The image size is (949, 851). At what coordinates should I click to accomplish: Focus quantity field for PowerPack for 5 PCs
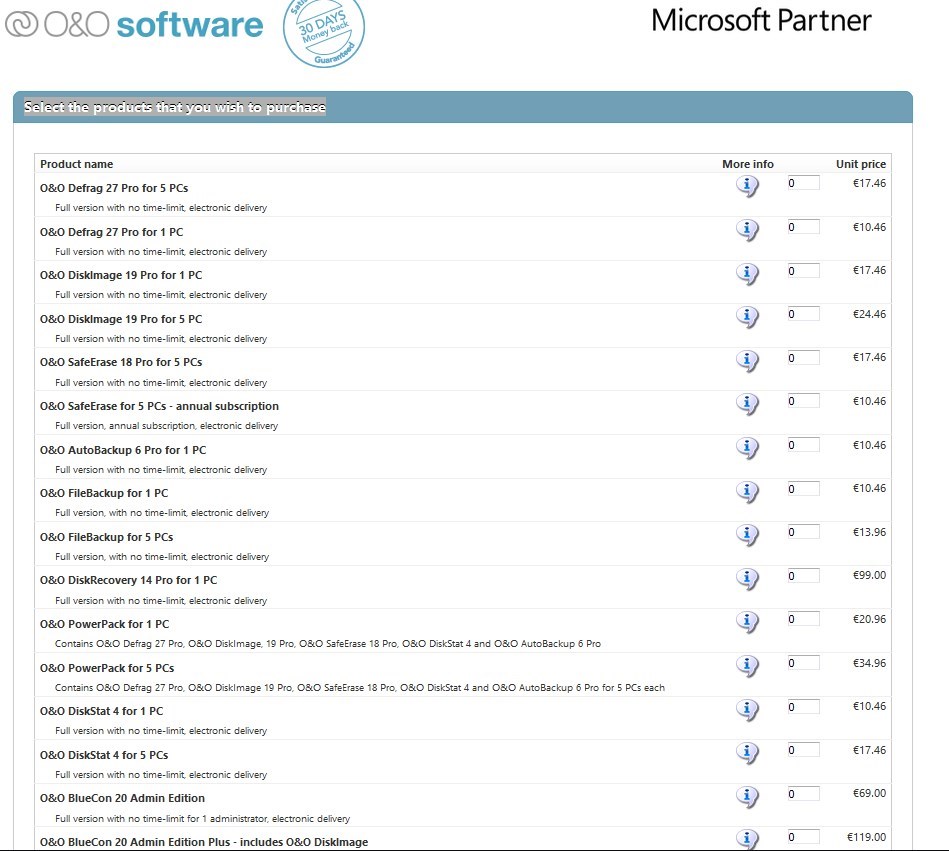pyautogui.click(x=803, y=663)
